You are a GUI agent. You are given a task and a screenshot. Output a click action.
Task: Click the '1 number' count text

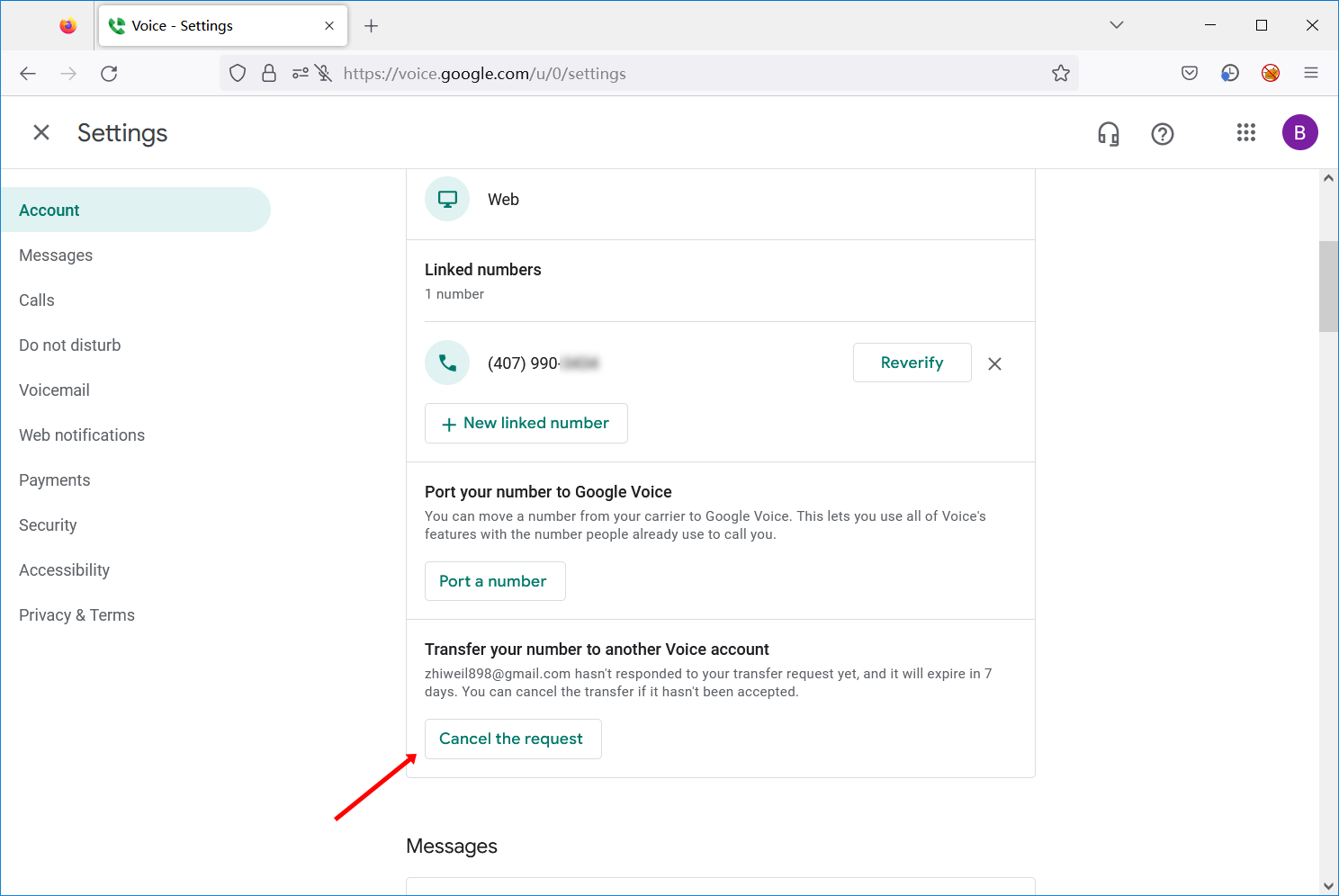pos(454,294)
